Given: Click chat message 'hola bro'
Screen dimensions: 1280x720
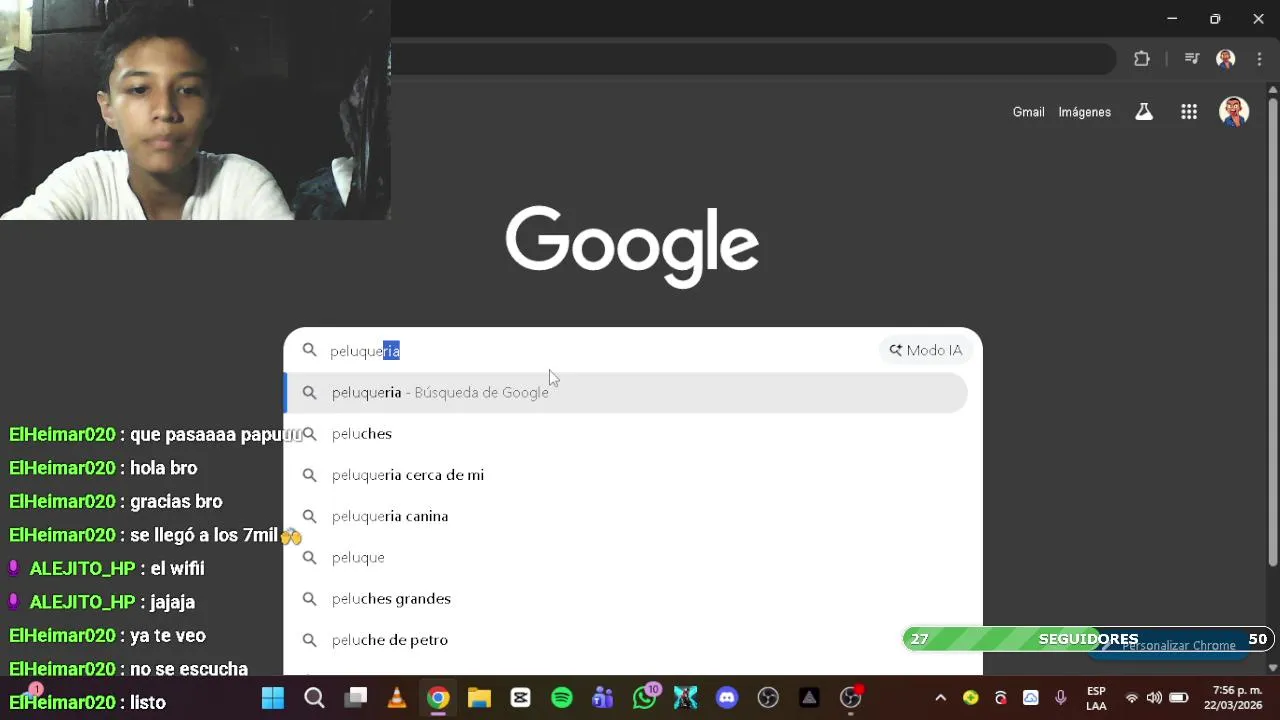Looking at the screenshot, I should pos(164,468).
